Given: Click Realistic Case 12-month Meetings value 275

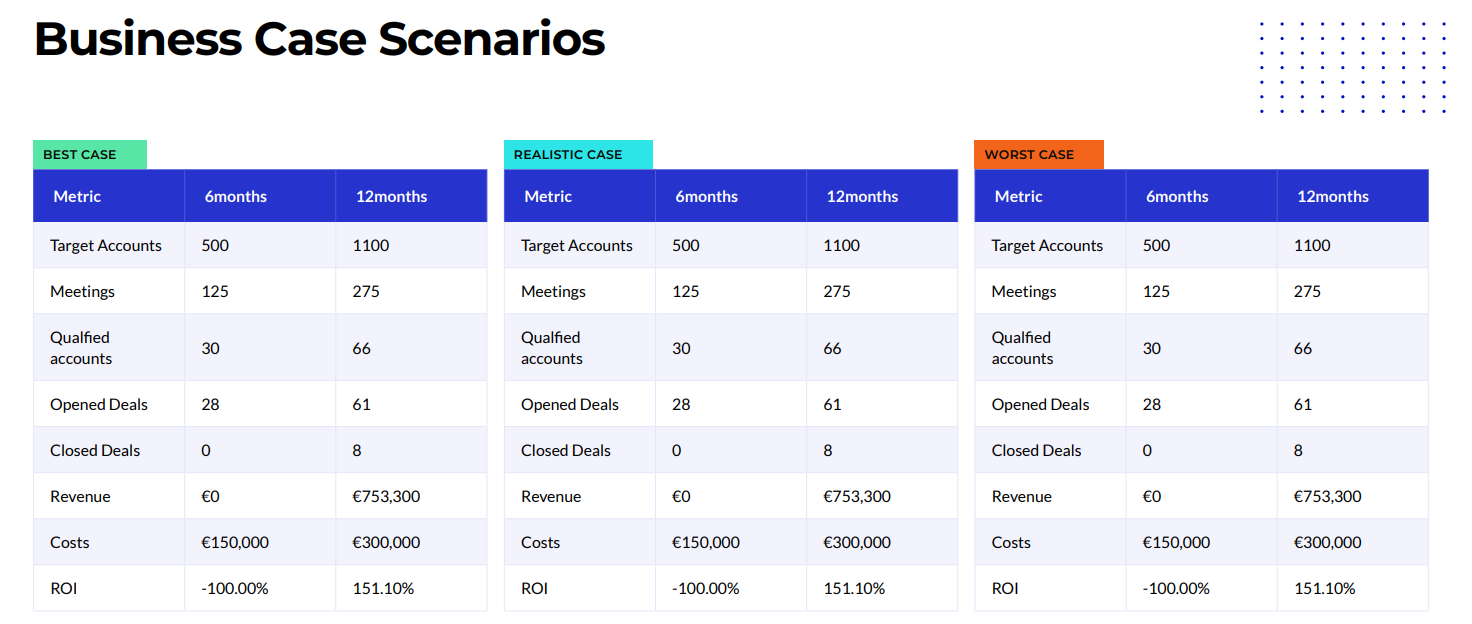Looking at the screenshot, I should [837, 291].
